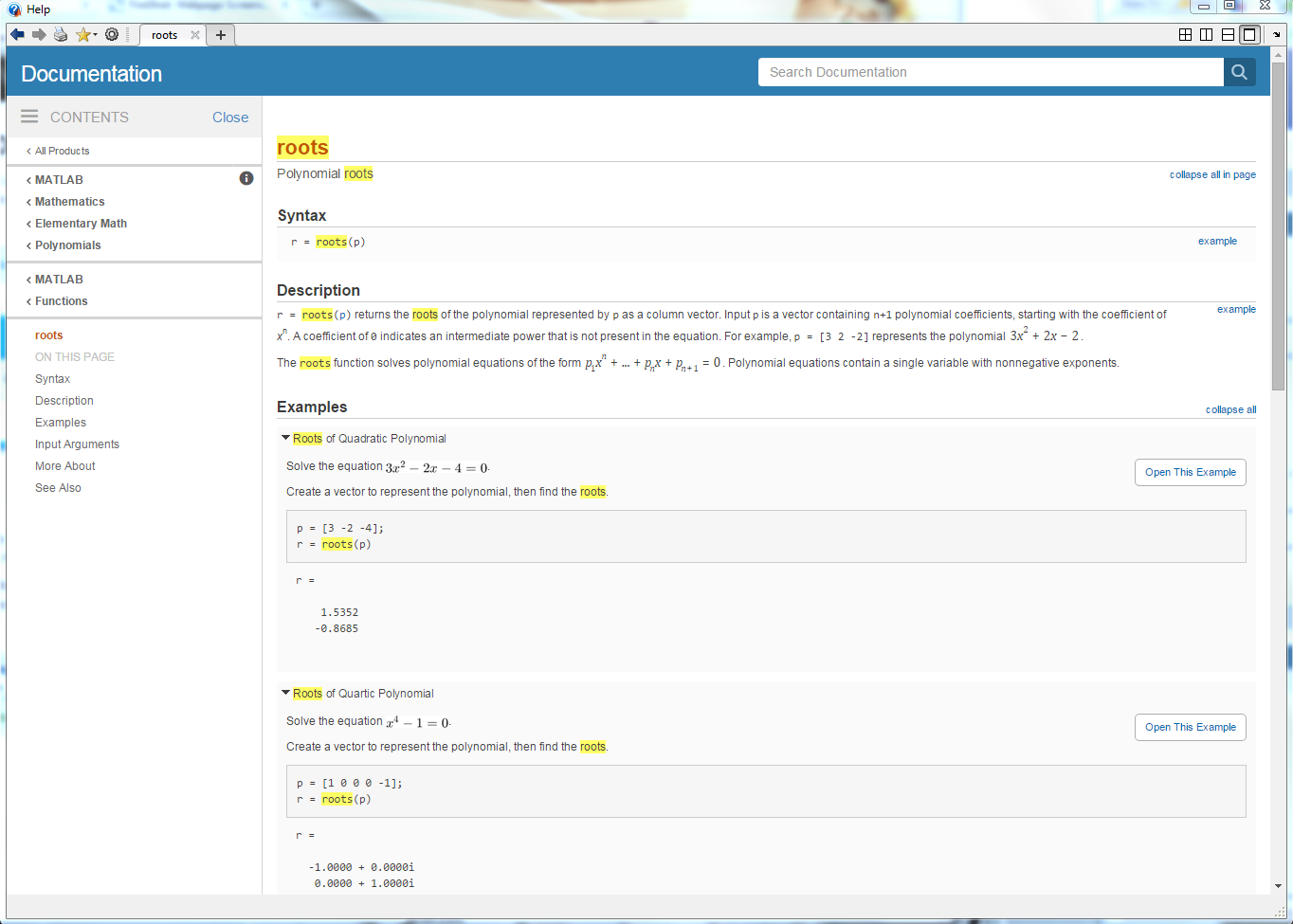This screenshot has width=1293, height=924.
Task: Print the roots documentation page
Action: point(61,35)
